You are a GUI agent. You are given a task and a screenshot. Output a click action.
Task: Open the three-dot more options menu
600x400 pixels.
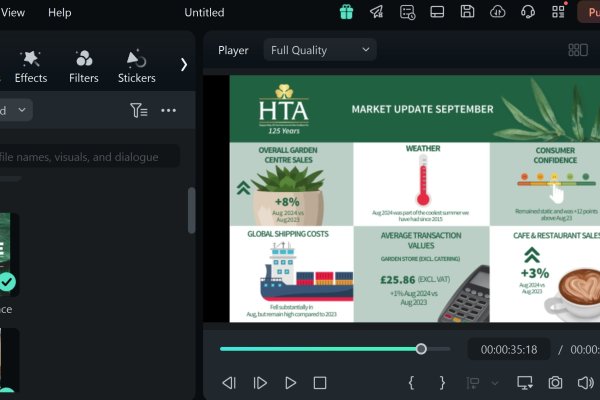click(168, 110)
